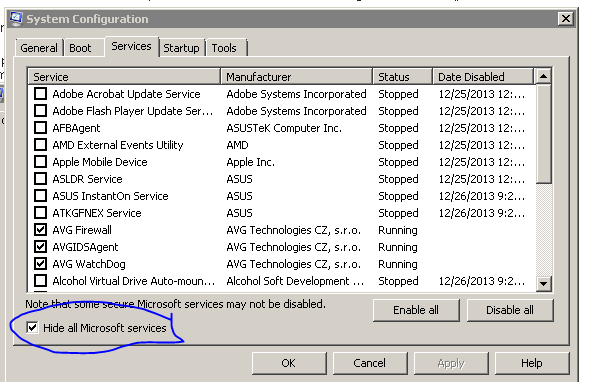This screenshot has height=382, width=594.
Task: Select the 'ASUS InstantOn Service' name
Action: point(111,196)
